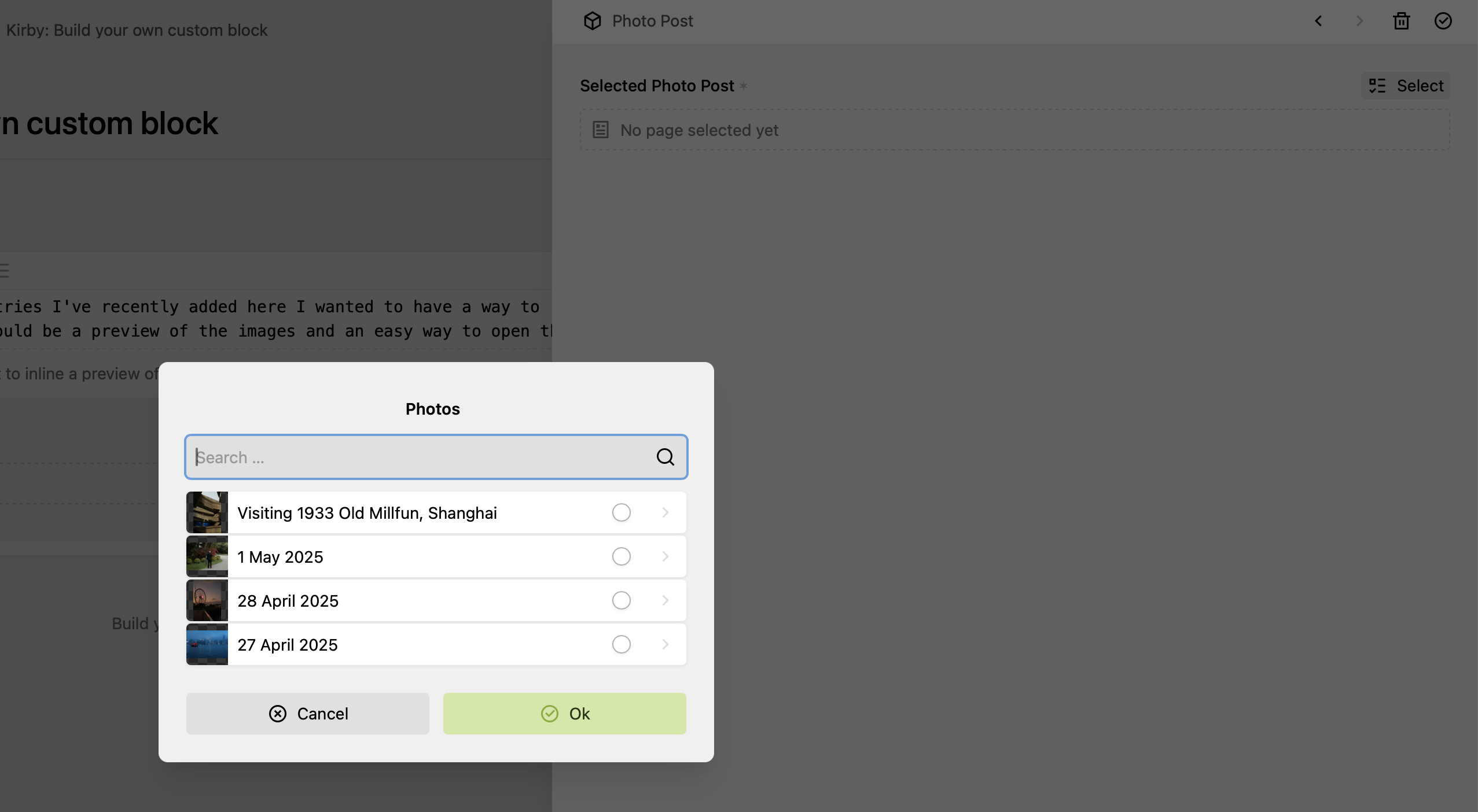Image resolution: width=1478 pixels, height=812 pixels.
Task: Click the search magnifier icon in Photos dialog
Action: [x=665, y=457]
